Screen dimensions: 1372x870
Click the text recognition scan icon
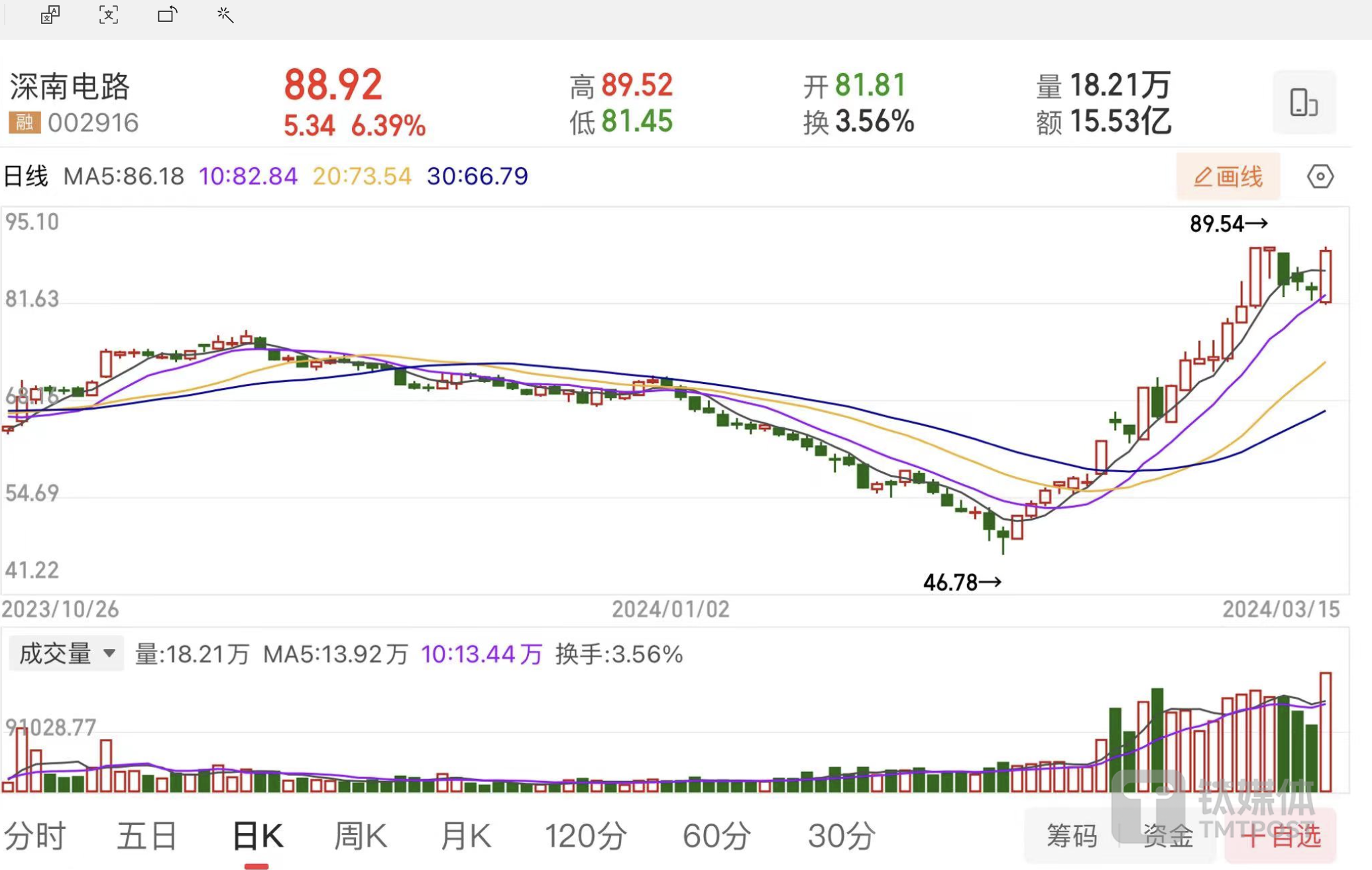coord(109,15)
